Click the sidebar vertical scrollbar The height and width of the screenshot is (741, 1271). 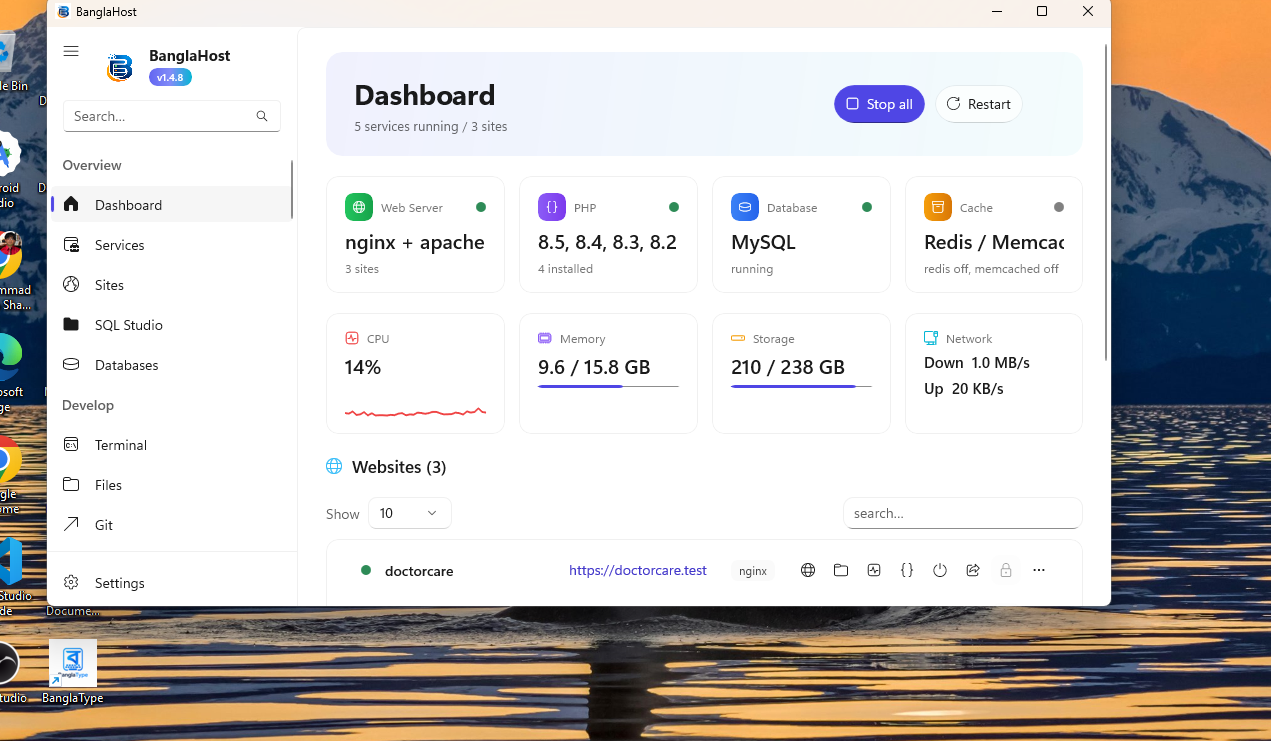(x=292, y=188)
